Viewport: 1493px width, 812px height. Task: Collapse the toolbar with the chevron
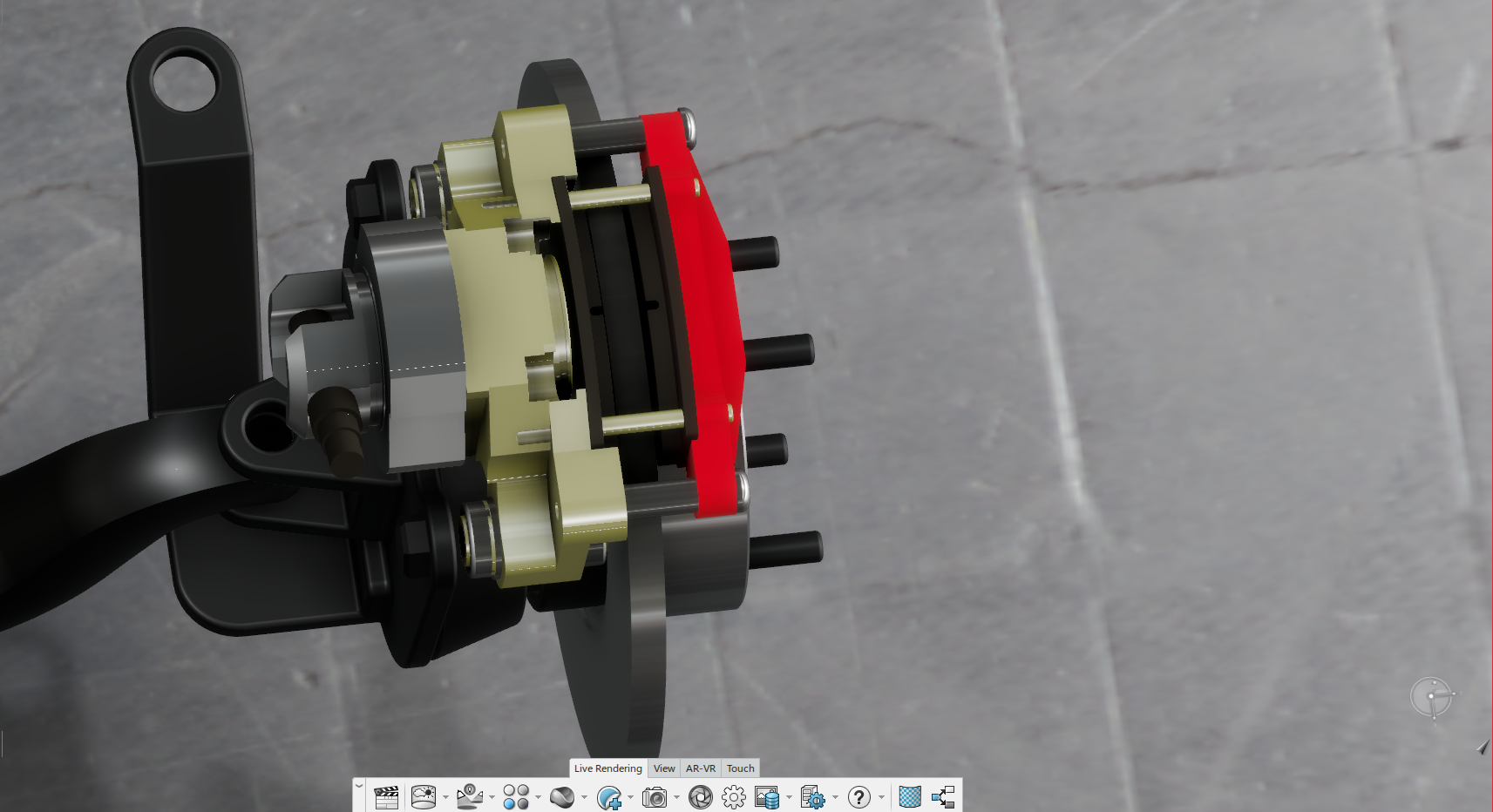click(359, 786)
